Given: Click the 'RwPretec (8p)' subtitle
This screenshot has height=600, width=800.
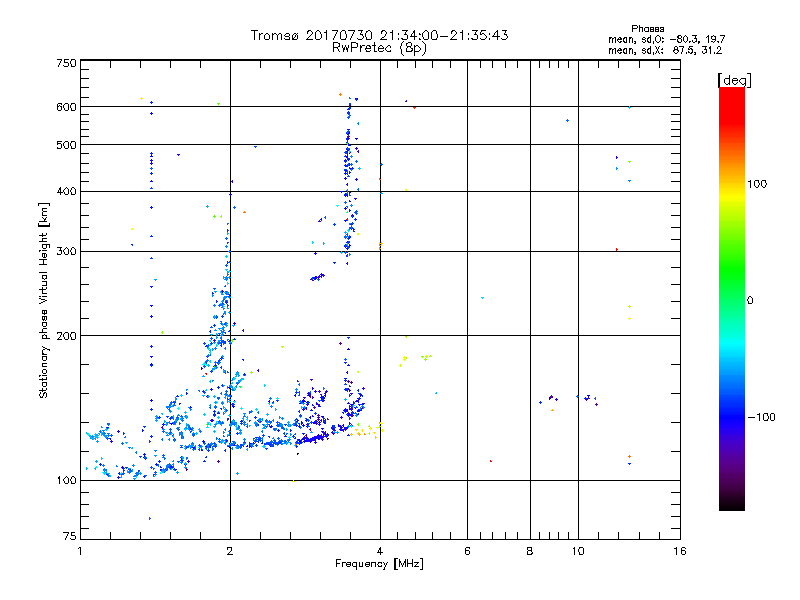Looking at the screenshot, I should click(379, 48).
